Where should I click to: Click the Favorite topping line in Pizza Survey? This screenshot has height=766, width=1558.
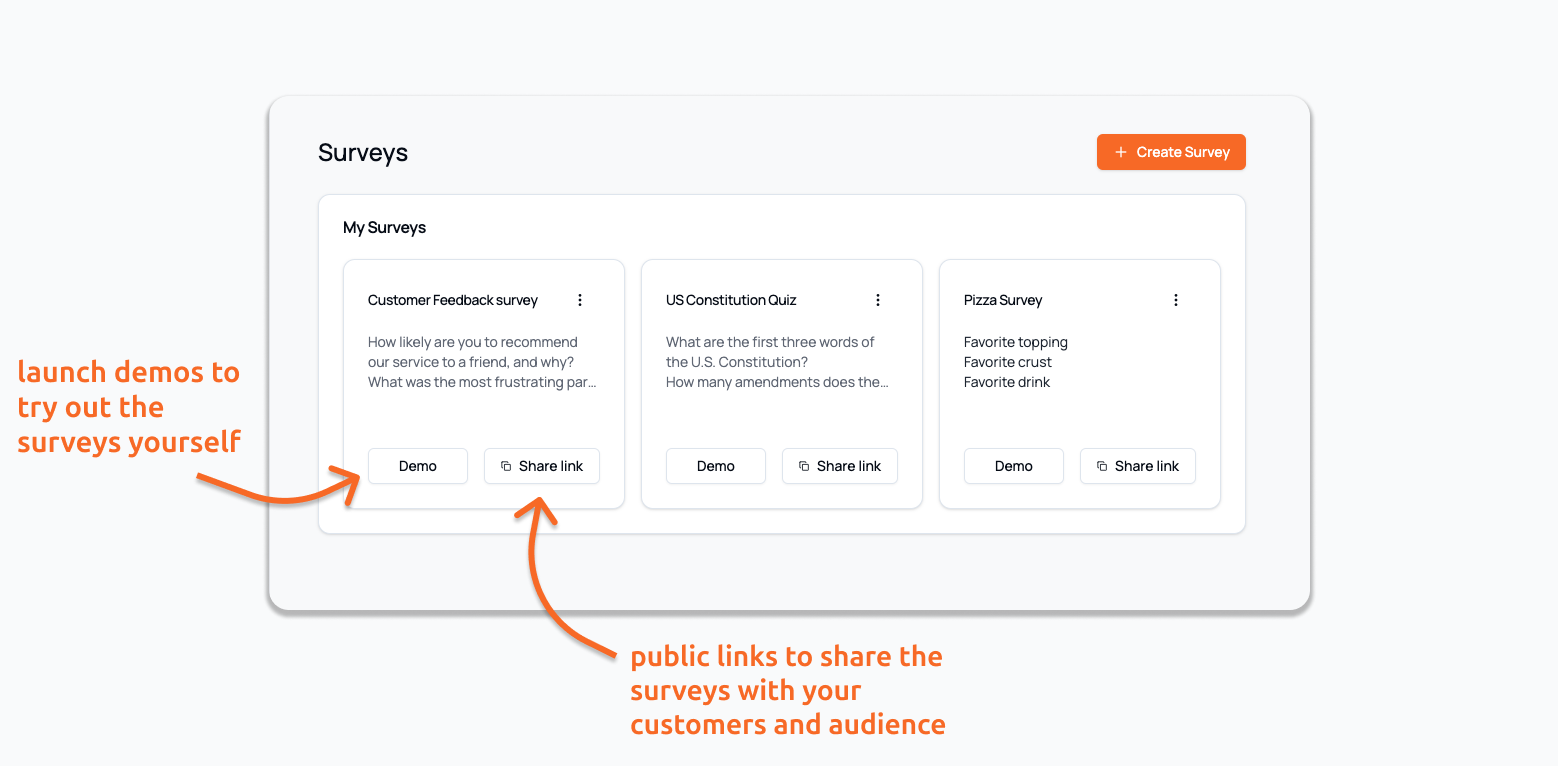(1016, 342)
